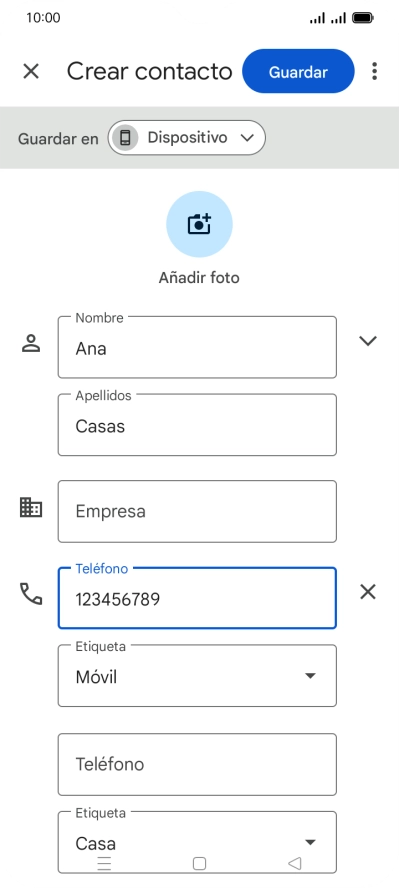This screenshot has width=399, height=888.
Task: Select the empty Empresa field
Action: click(x=197, y=511)
